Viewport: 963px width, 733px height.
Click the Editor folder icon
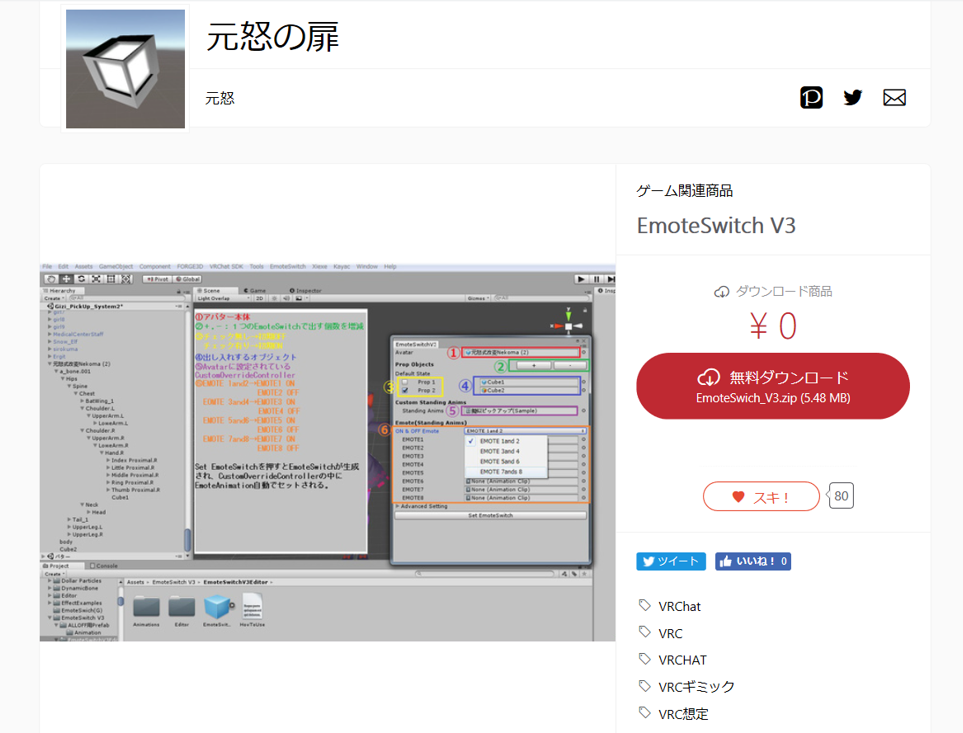181,606
